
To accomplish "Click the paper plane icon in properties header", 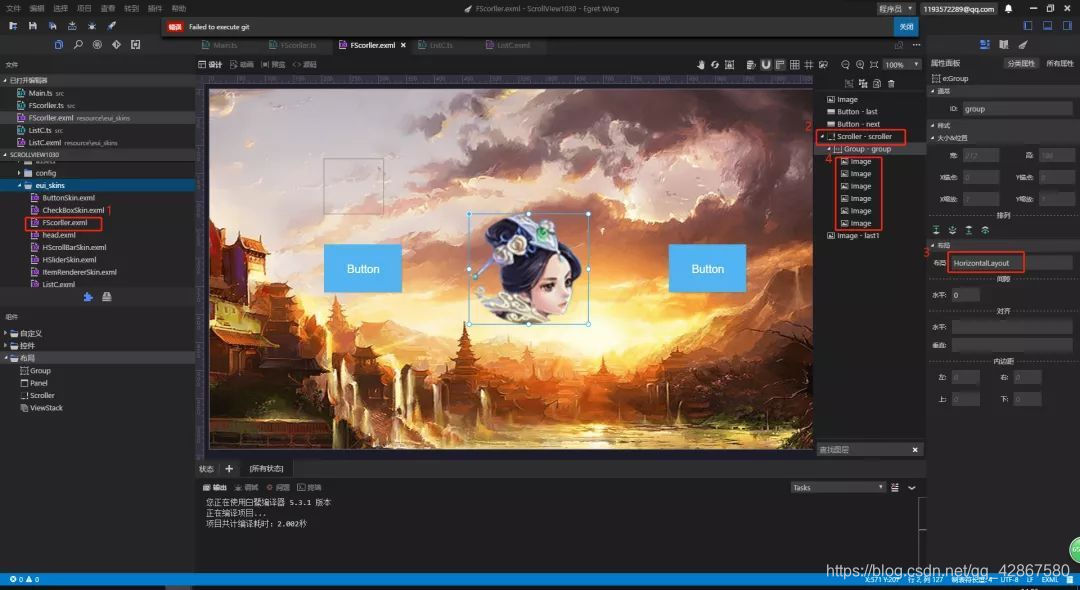I will coord(1023,45).
